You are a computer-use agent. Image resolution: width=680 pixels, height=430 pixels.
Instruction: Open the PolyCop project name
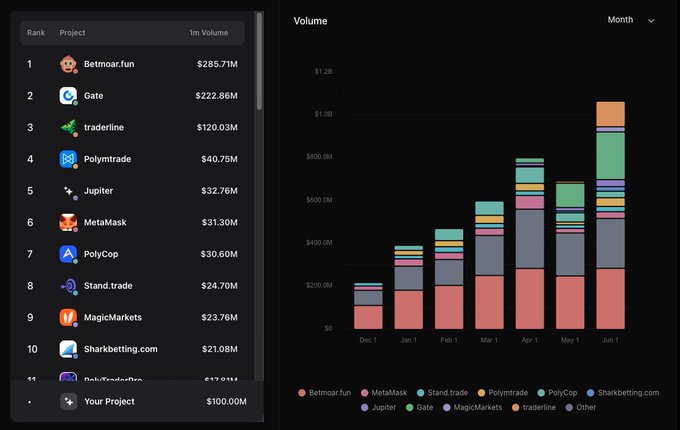pyautogui.click(x=101, y=254)
